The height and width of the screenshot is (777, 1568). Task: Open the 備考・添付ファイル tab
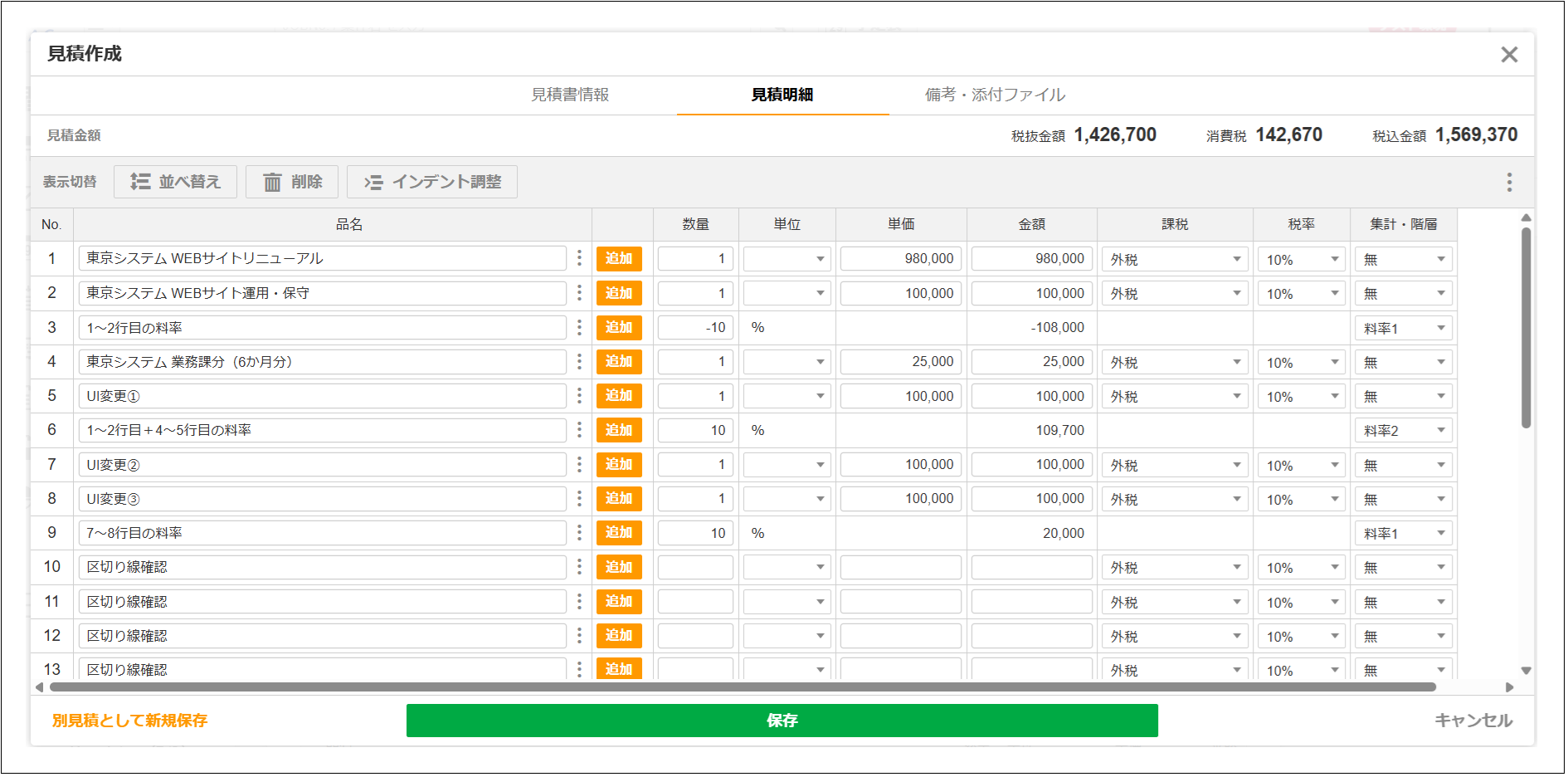pos(995,95)
